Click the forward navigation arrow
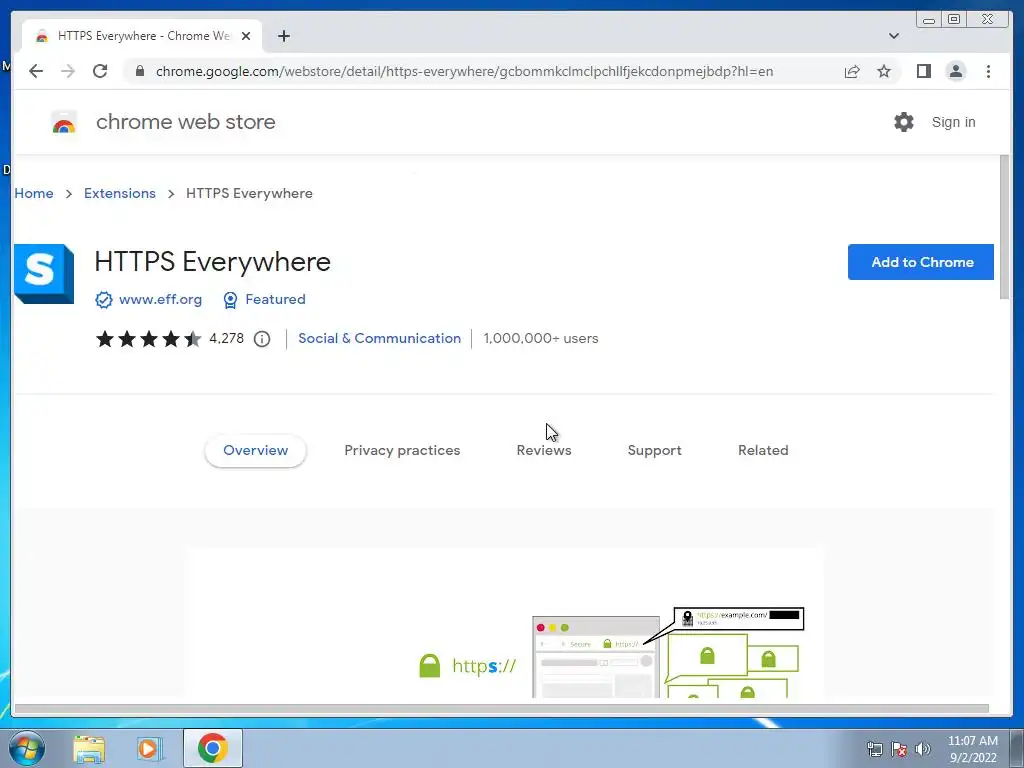 click(x=68, y=71)
